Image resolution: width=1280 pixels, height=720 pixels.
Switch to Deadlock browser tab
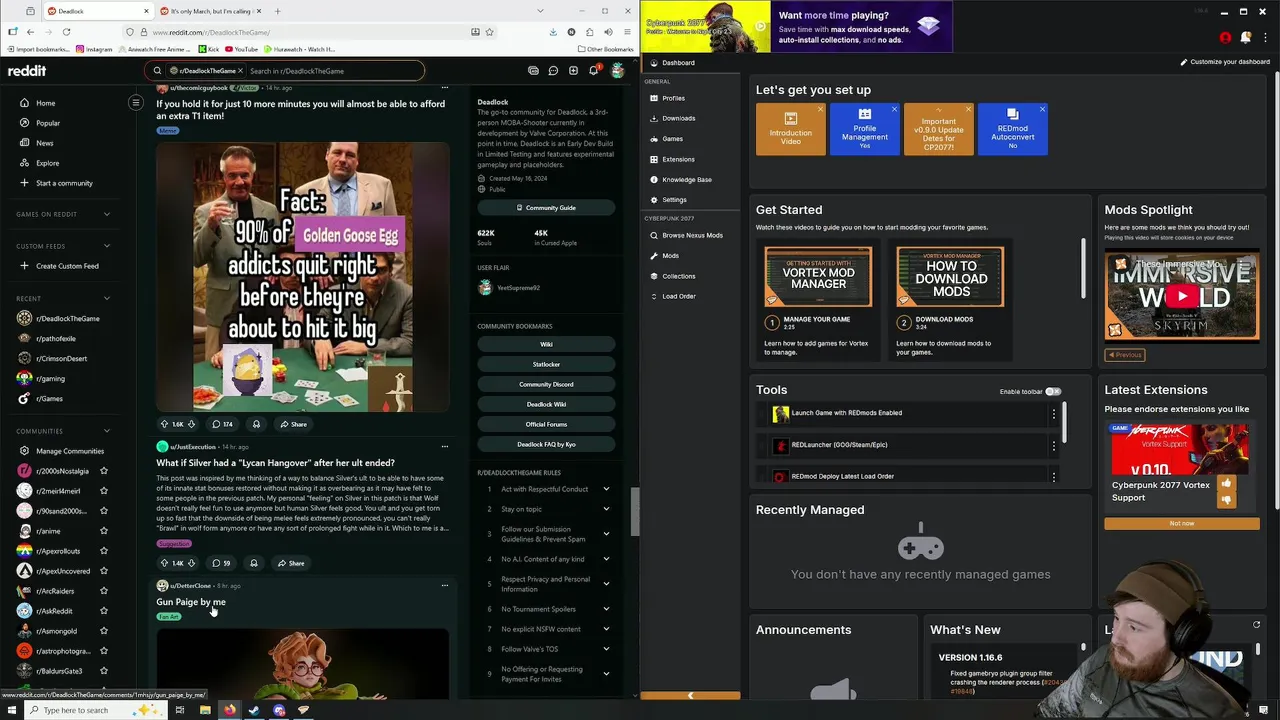tap(98, 11)
